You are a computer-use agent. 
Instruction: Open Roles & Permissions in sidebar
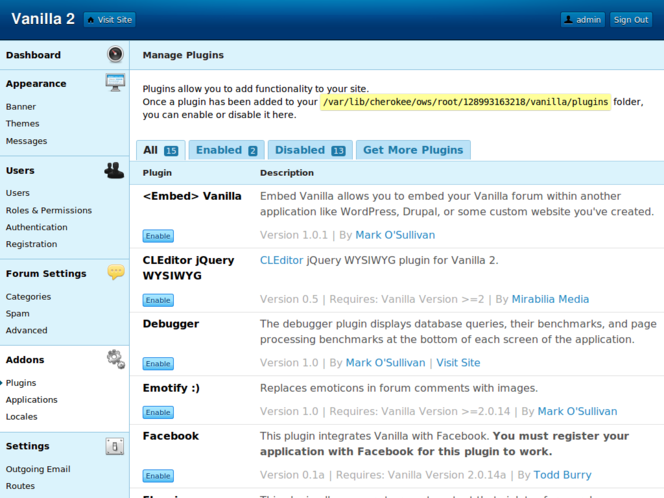pyautogui.click(x=48, y=210)
